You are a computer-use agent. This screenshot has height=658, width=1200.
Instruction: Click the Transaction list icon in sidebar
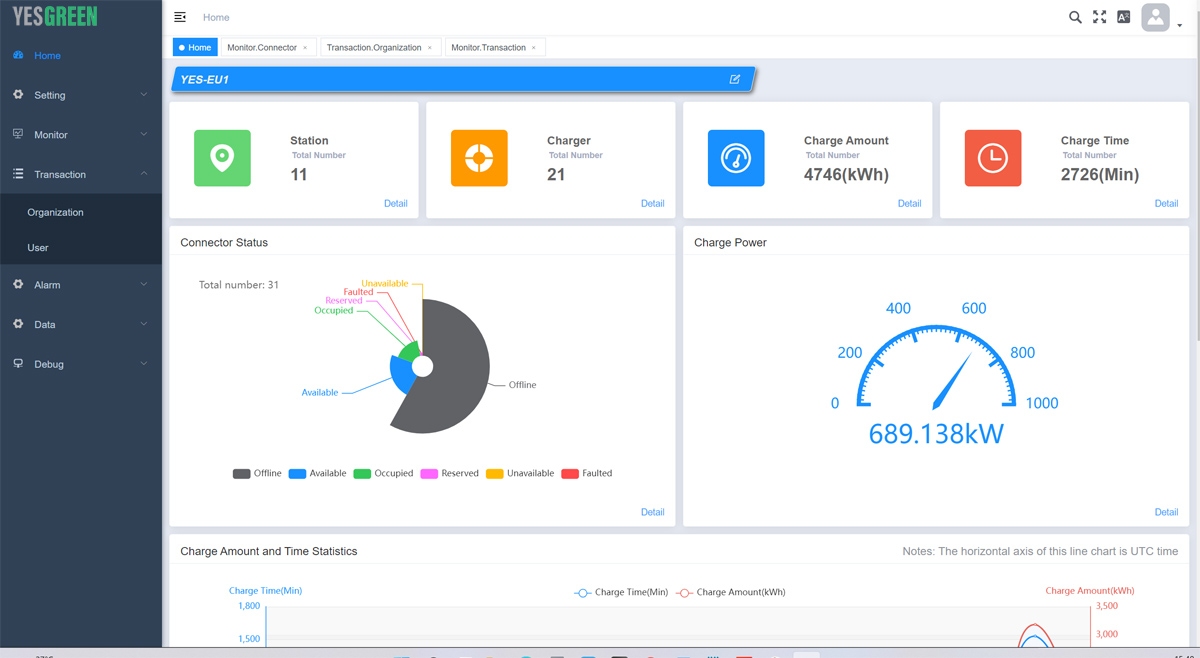click(x=18, y=174)
